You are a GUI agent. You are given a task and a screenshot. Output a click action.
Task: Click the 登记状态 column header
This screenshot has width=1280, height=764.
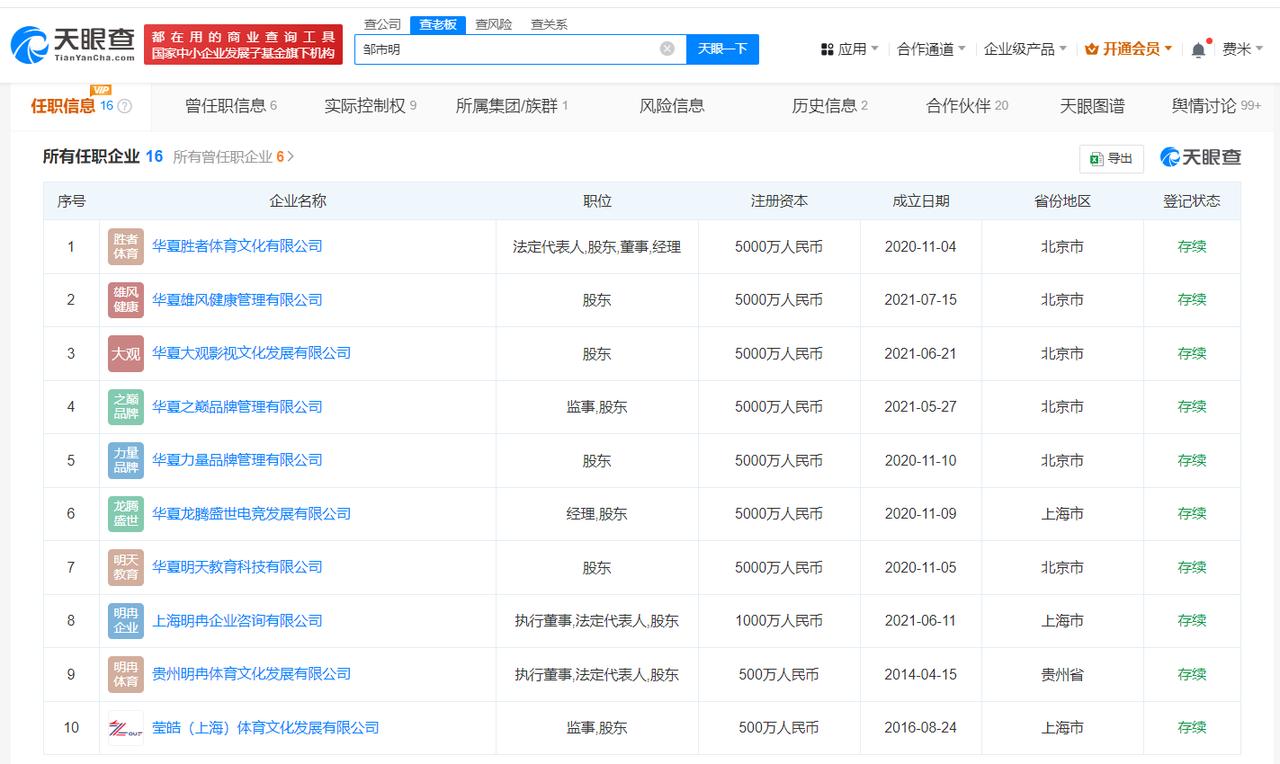[x=1192, y=201]
